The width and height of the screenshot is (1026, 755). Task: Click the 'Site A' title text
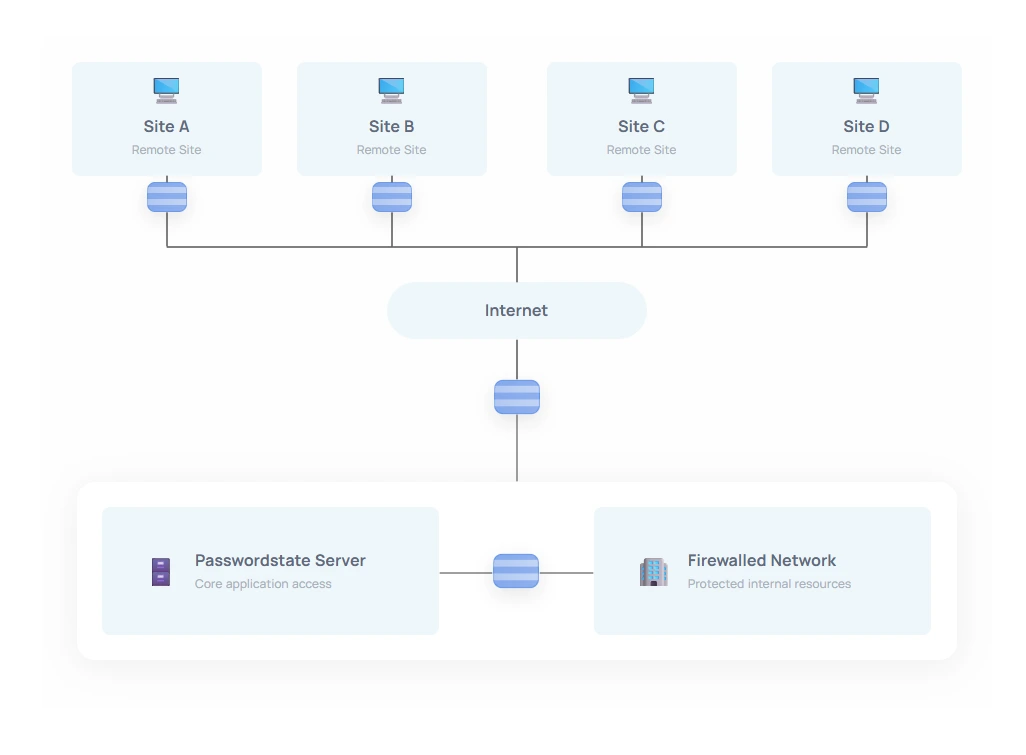pos(166,126)
